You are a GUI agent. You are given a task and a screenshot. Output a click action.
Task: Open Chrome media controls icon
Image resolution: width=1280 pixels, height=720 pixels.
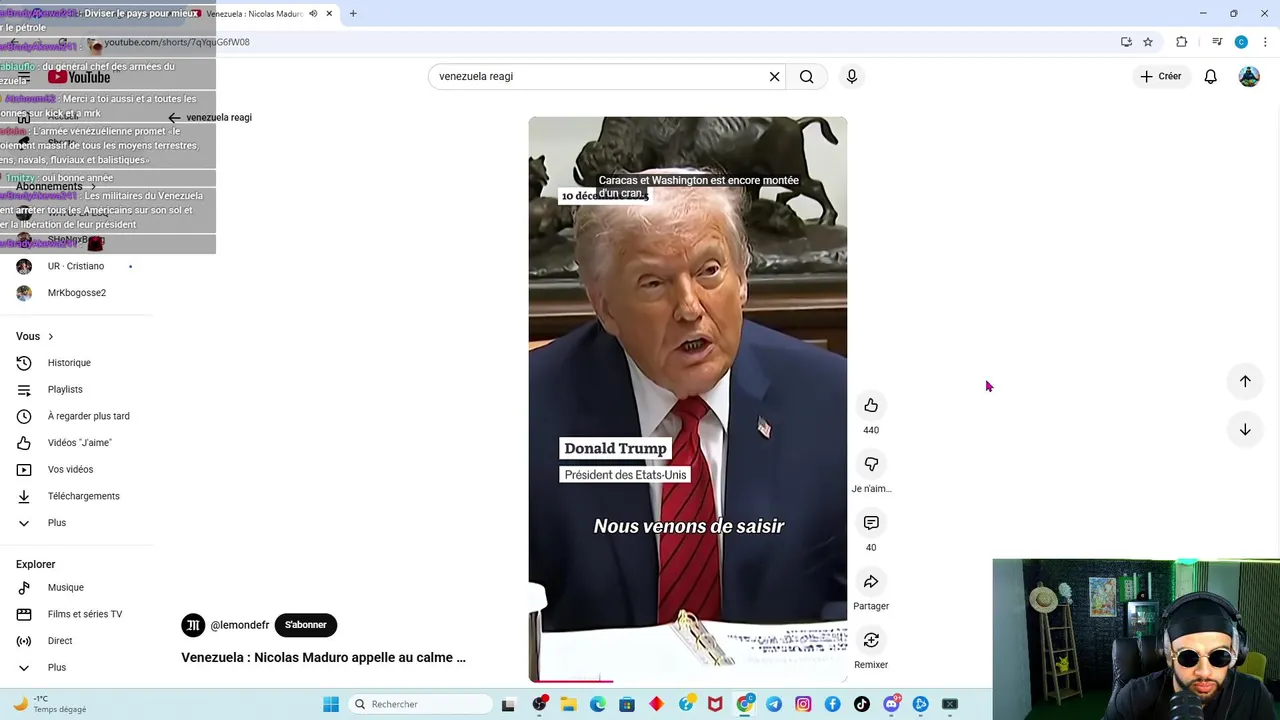pos(1217,42)
